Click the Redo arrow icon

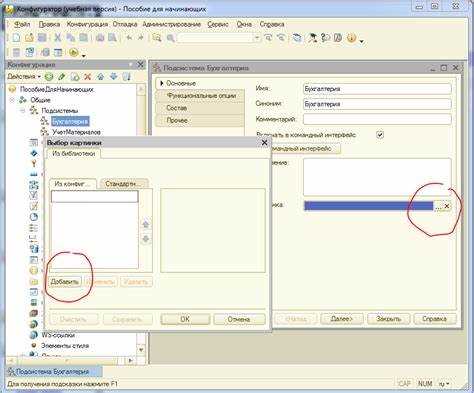pyautogui.click(x=141, y=38)
